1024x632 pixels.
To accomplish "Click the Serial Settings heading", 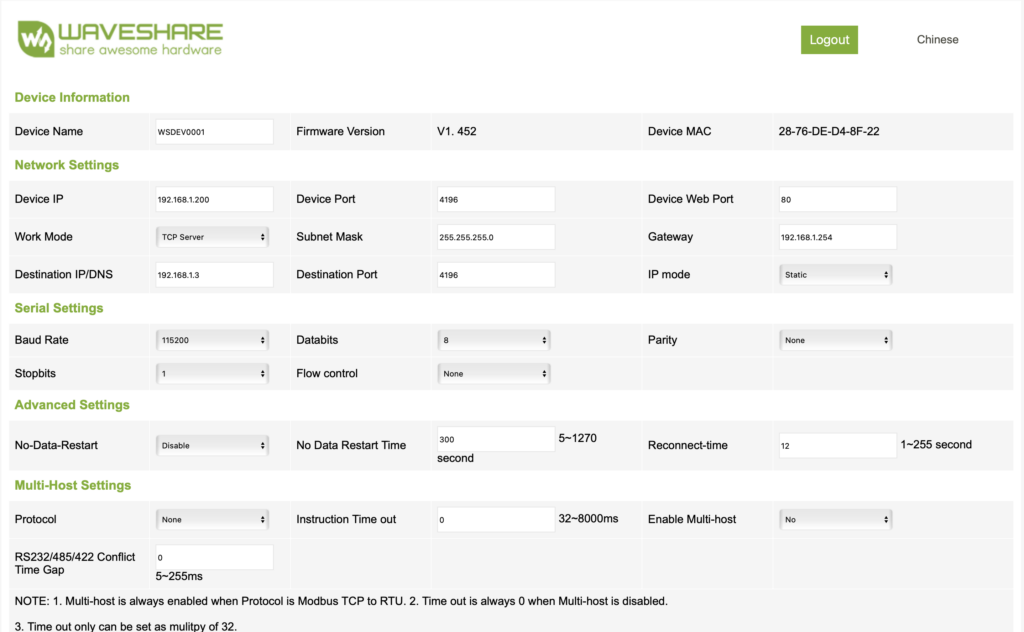I will tap(59, 308).
